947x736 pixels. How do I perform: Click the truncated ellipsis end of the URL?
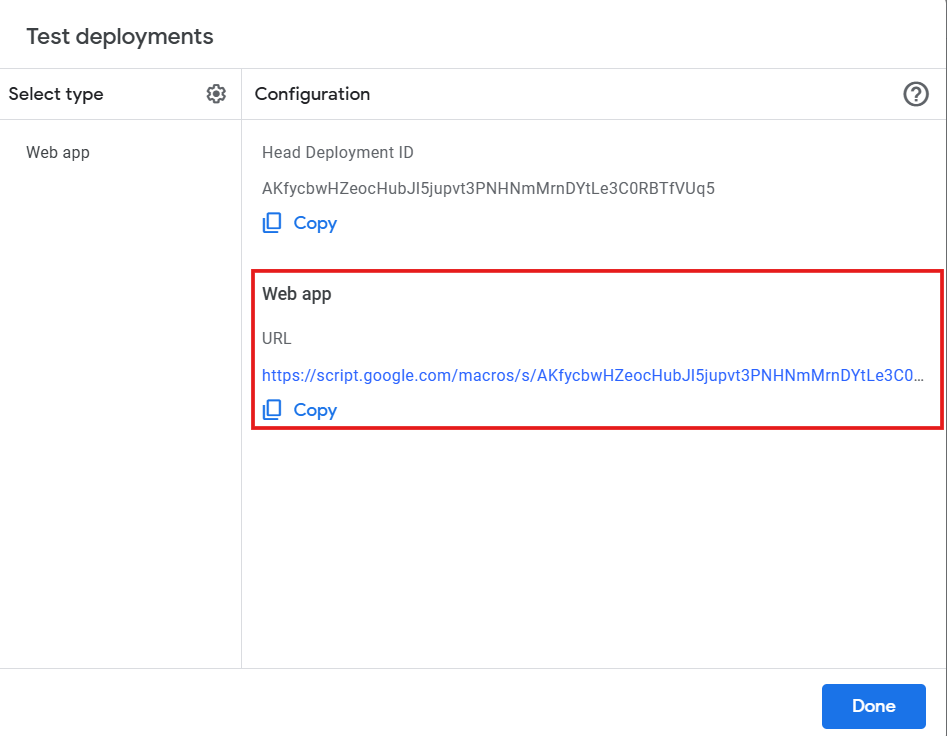click(916, 376)
